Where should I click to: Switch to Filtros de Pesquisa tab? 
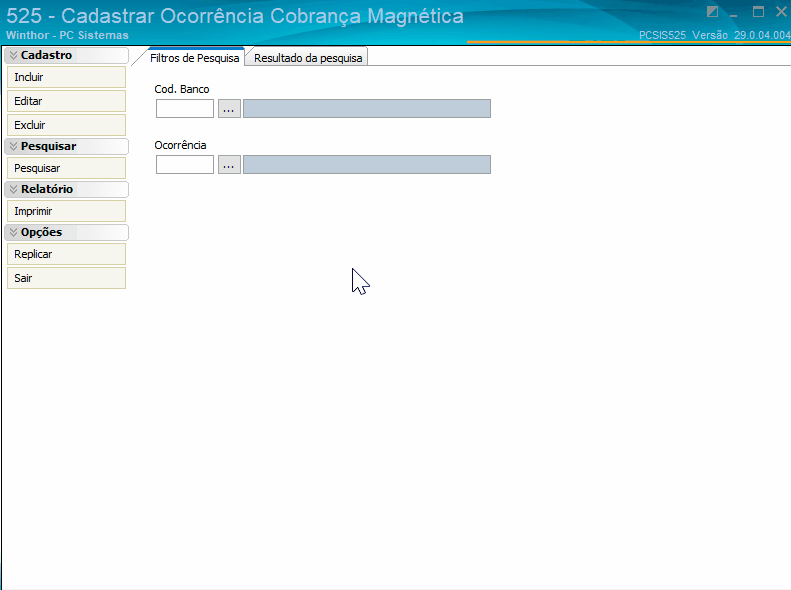click(x=194, y=58)
